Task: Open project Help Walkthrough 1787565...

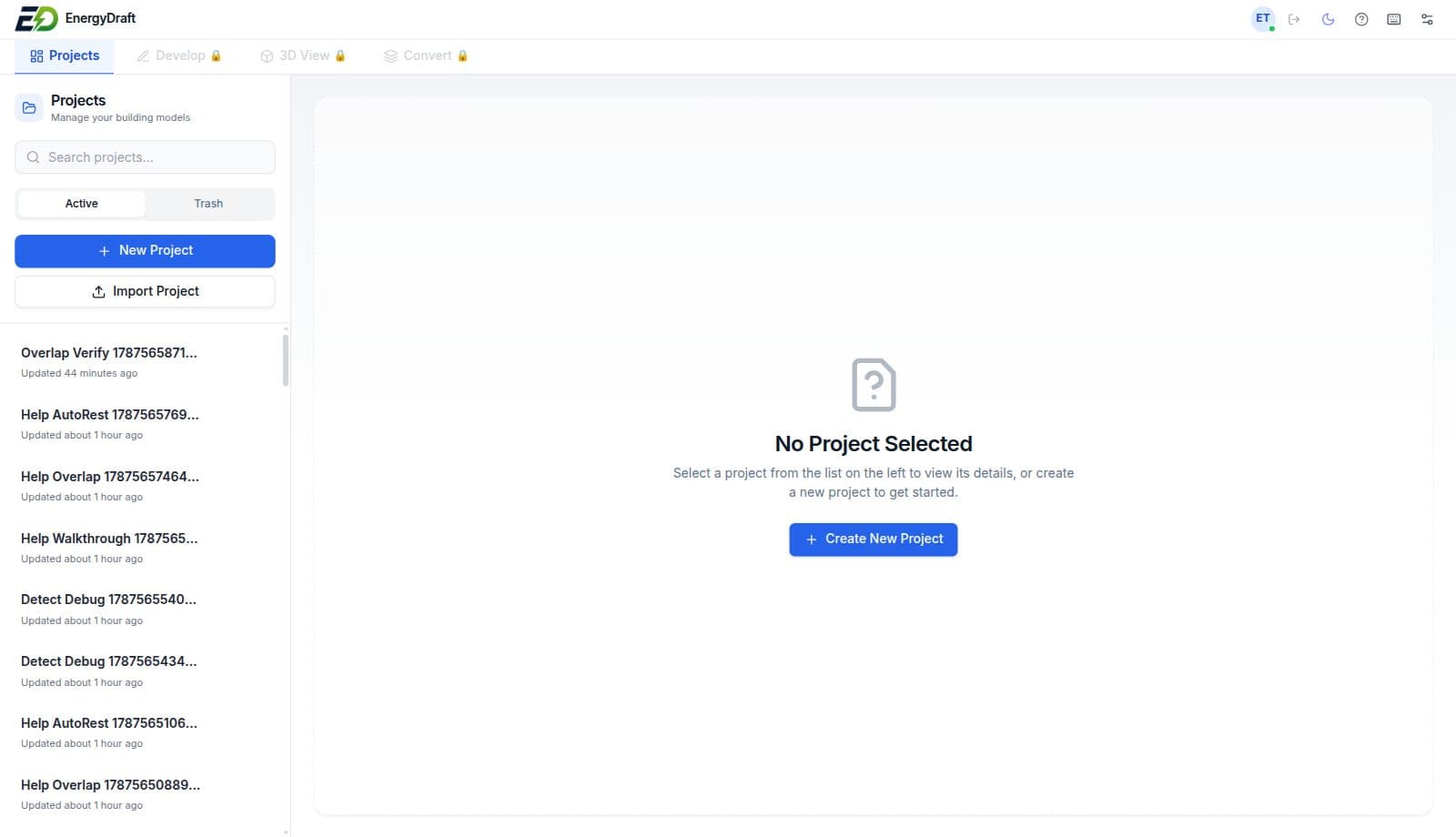Action: click(x=141, y=548)
